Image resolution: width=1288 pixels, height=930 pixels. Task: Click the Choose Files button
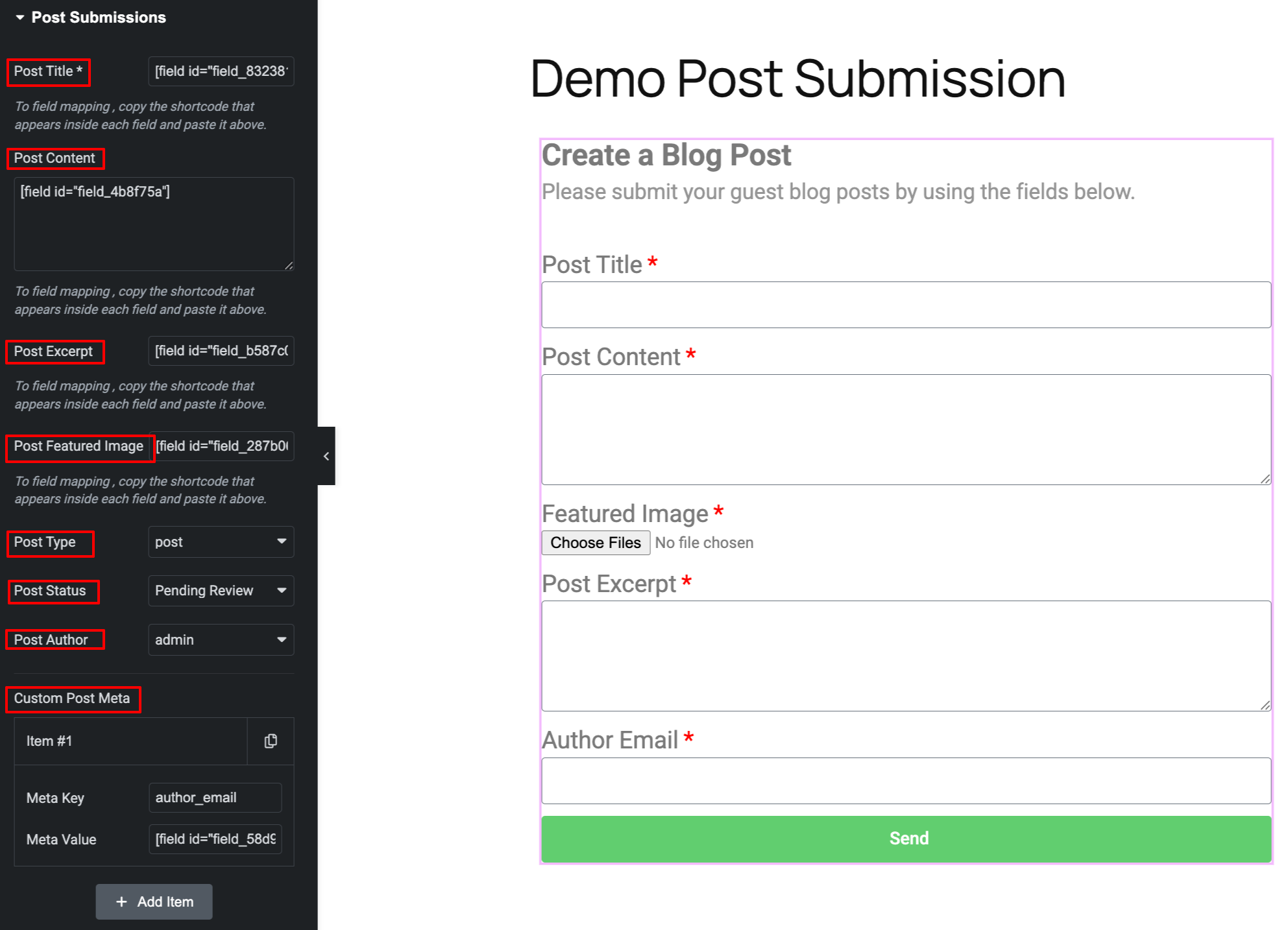click(595, 543)
